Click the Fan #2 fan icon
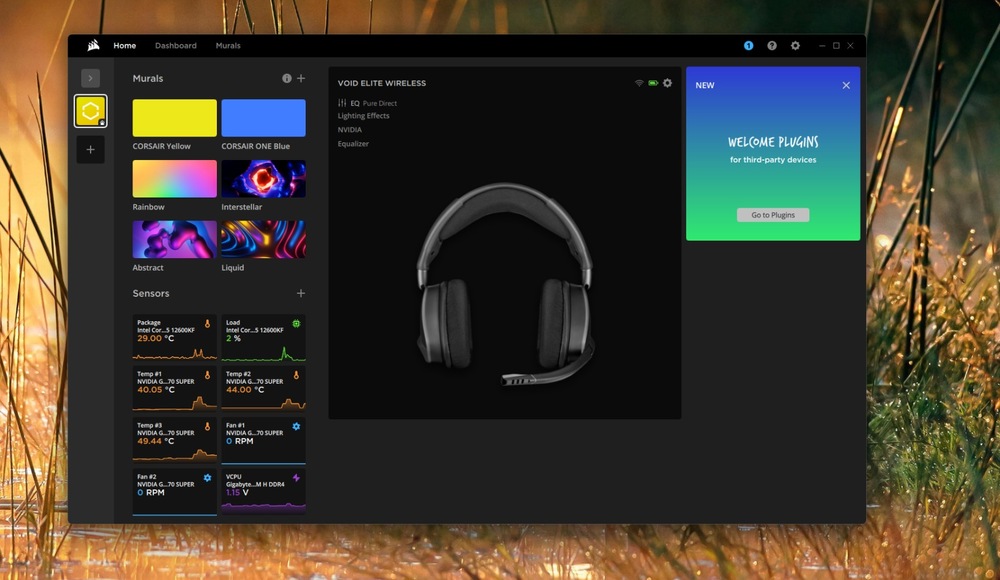The height and width of the screenshot is (580, 1000). 207,478
